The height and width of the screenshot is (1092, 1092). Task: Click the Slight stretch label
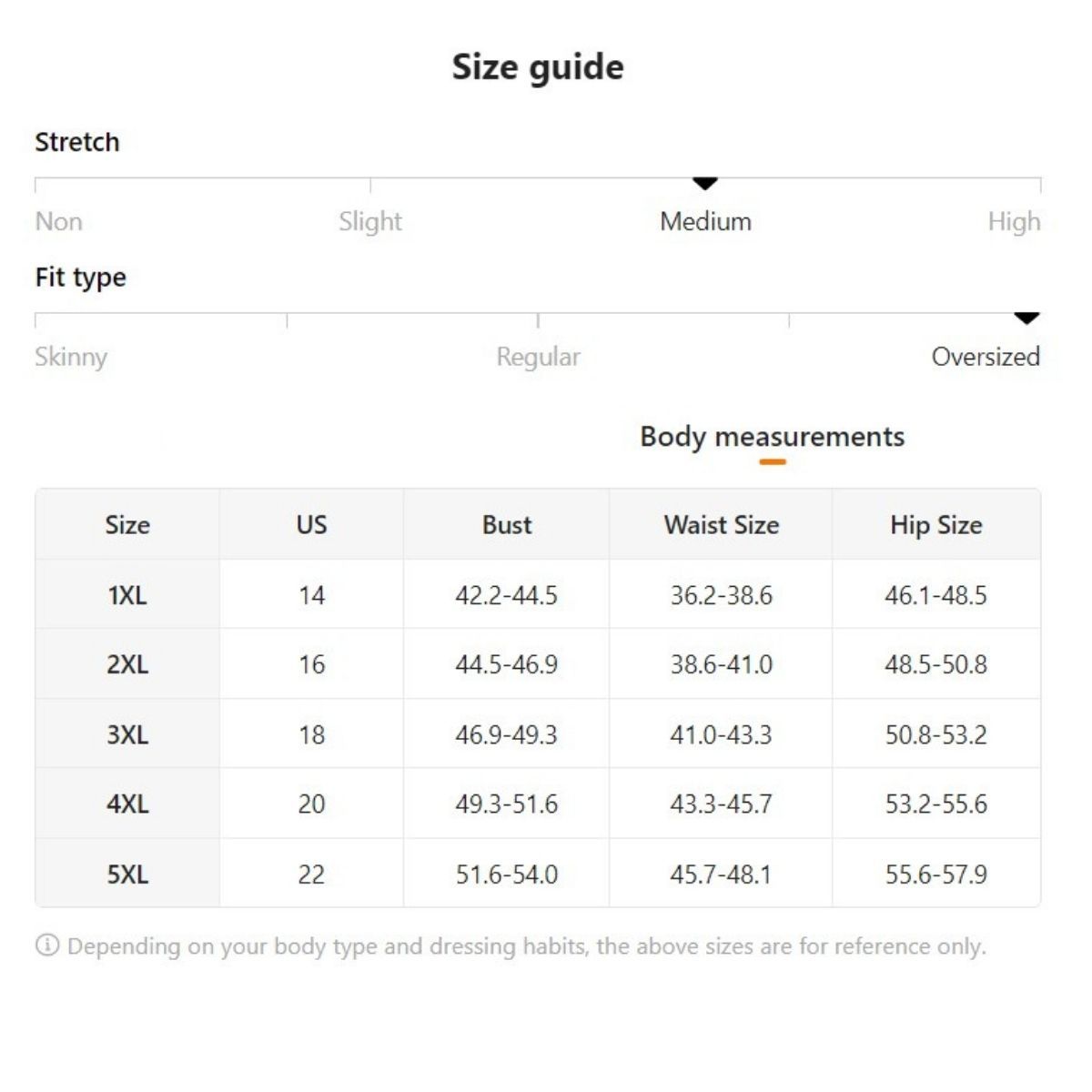[x=369, y=221]
